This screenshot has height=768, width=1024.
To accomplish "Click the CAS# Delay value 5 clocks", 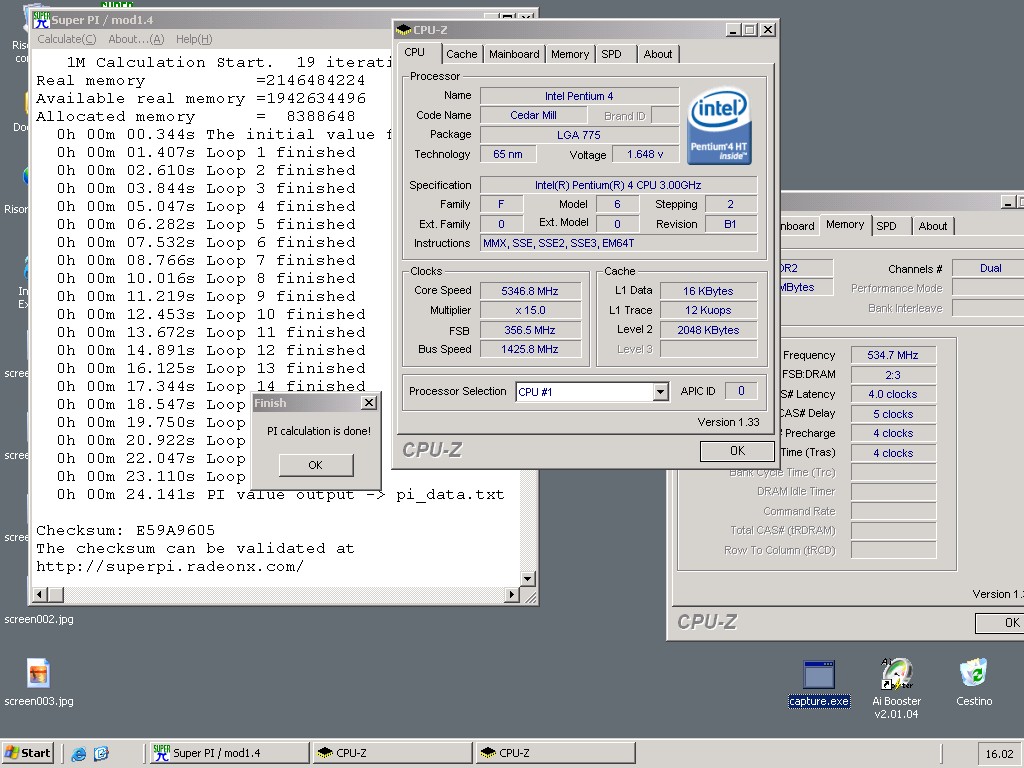I will click(893, 414).
